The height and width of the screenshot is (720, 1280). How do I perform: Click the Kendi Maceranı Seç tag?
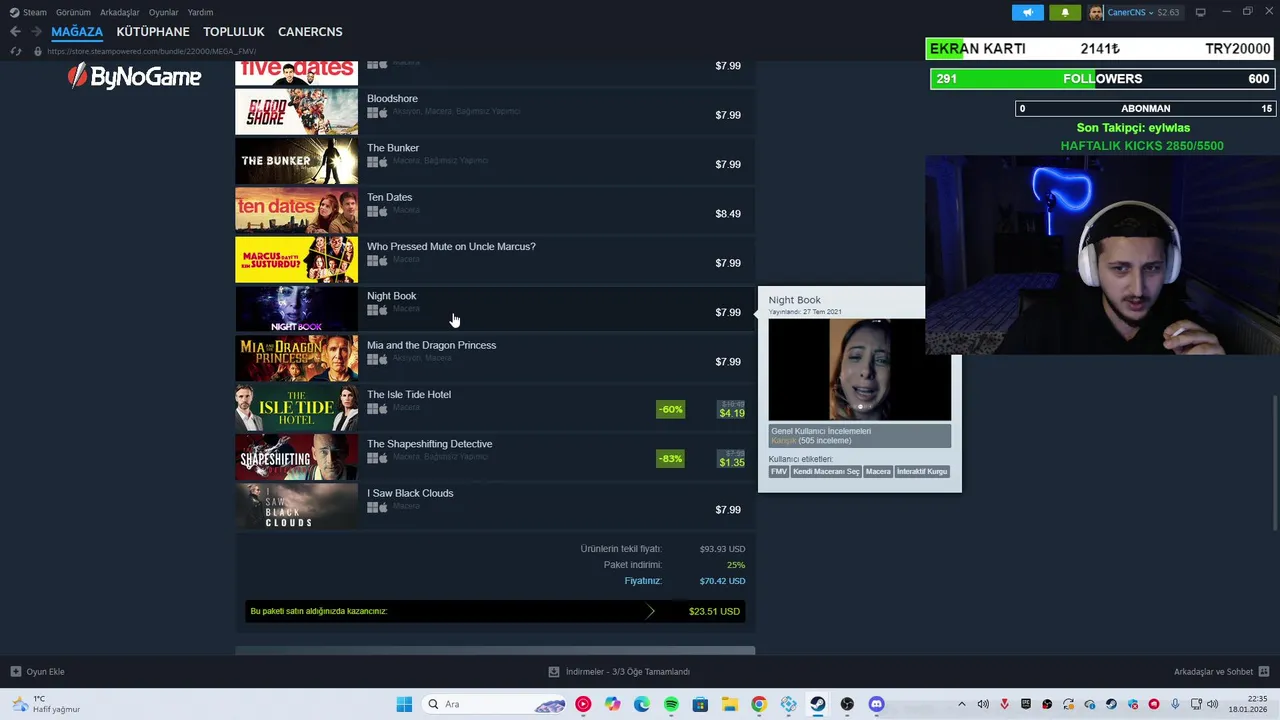pyautogui.click(x=826, y=472)
